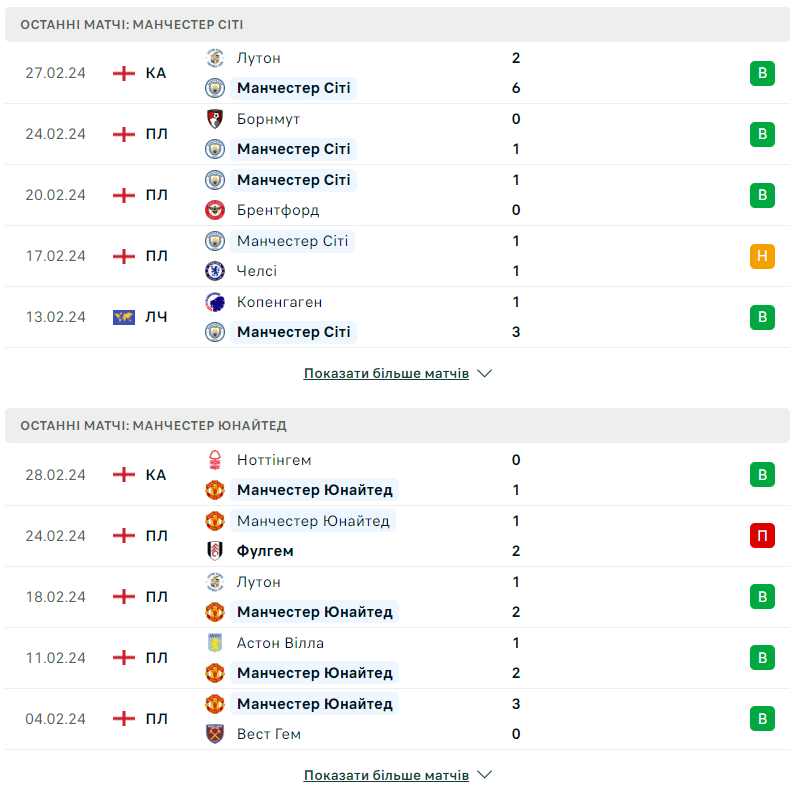Click the red 'П' loss badge

pyautogui.click(x=762, y=535)
